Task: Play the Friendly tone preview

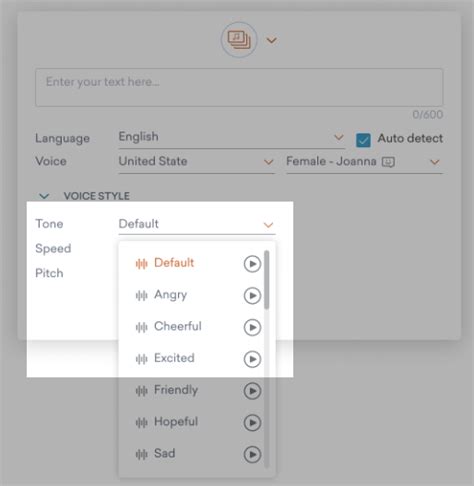Action: 252,391
